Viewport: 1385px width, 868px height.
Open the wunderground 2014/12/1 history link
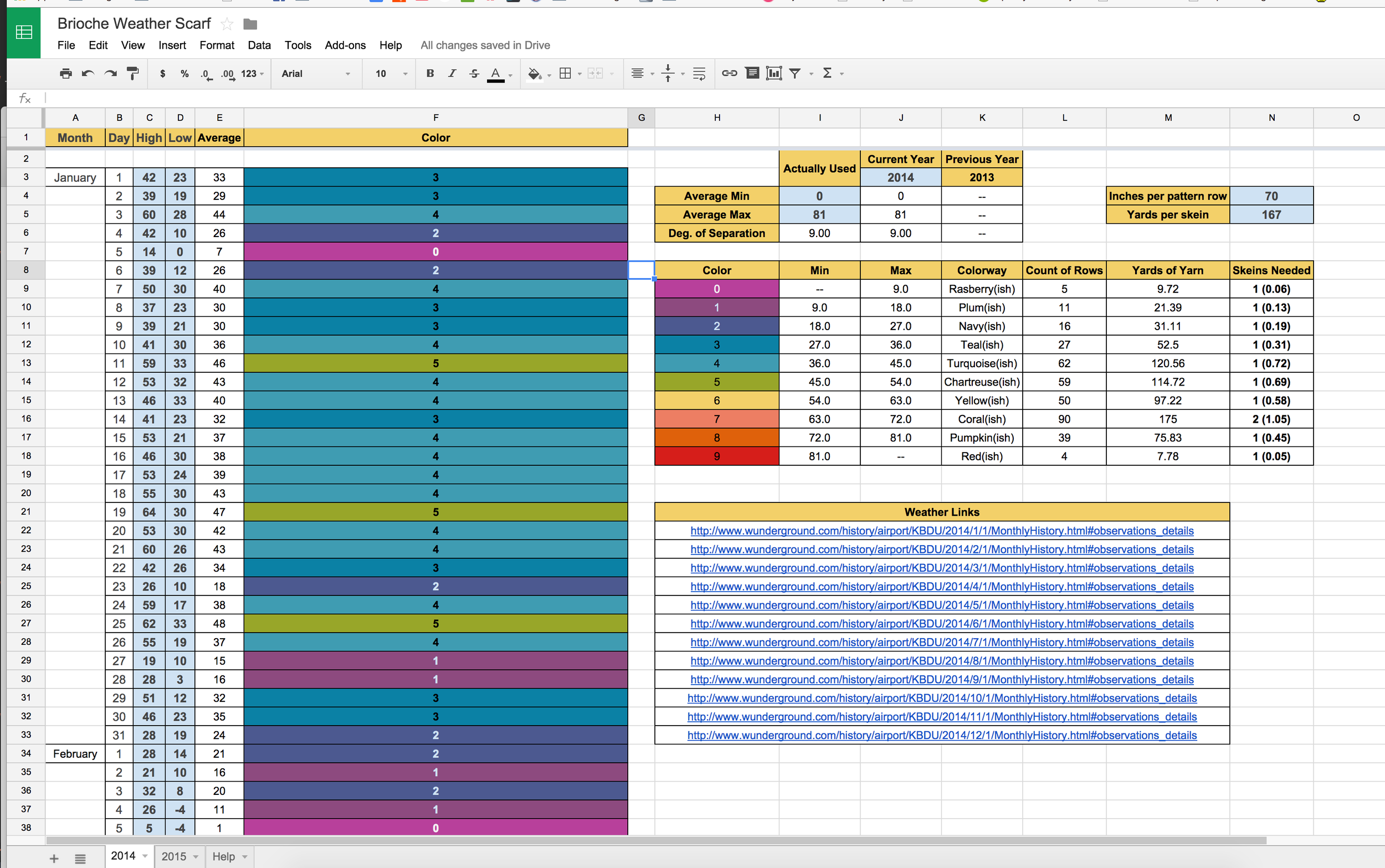click(942, 736)
